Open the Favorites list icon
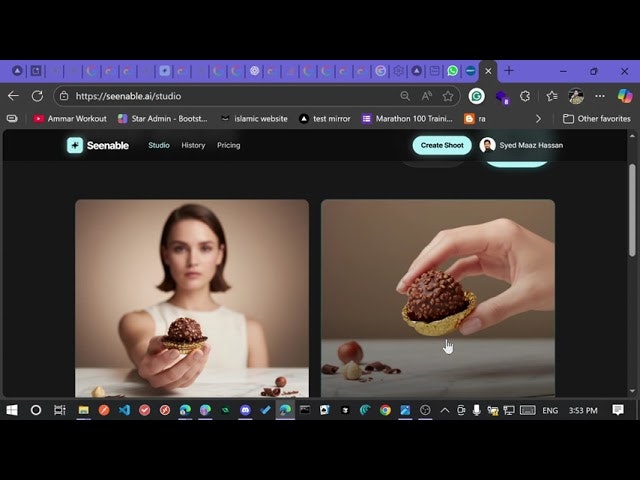640x480 pixels. click(x=551, y=96)
